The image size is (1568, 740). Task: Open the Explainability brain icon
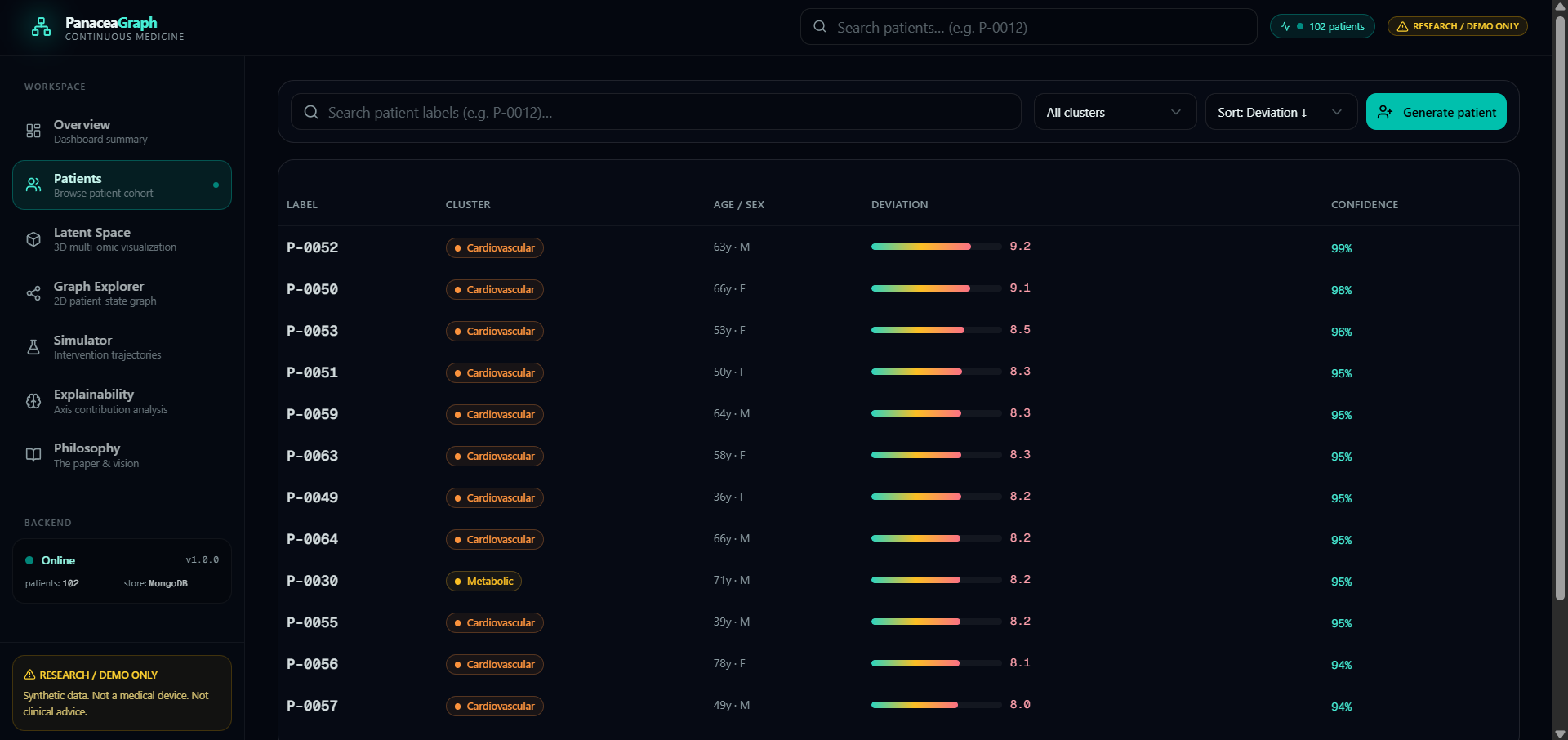pos(33,401)
